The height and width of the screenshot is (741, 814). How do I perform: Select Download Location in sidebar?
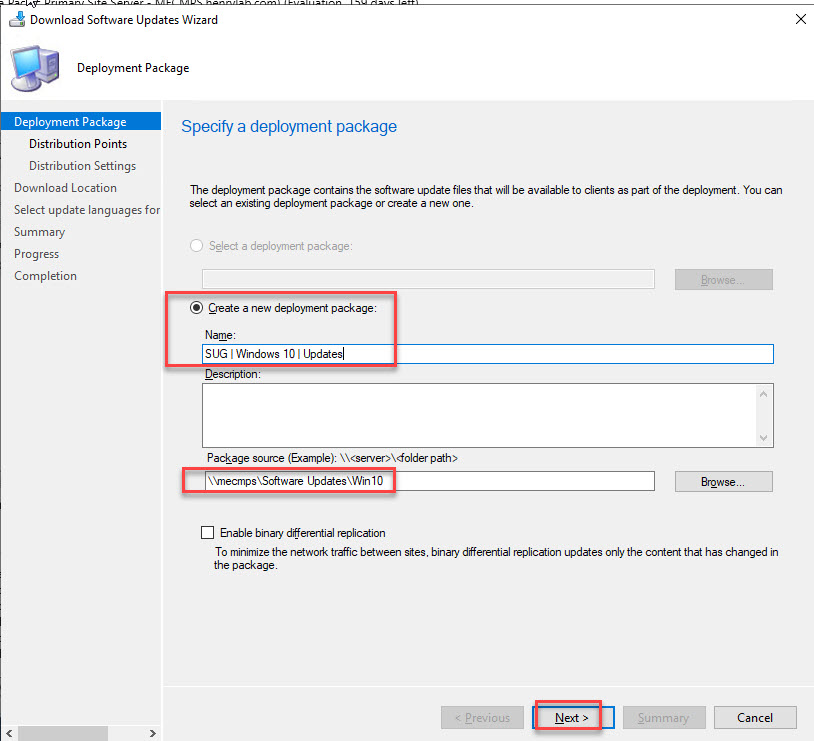click(65, 188)
